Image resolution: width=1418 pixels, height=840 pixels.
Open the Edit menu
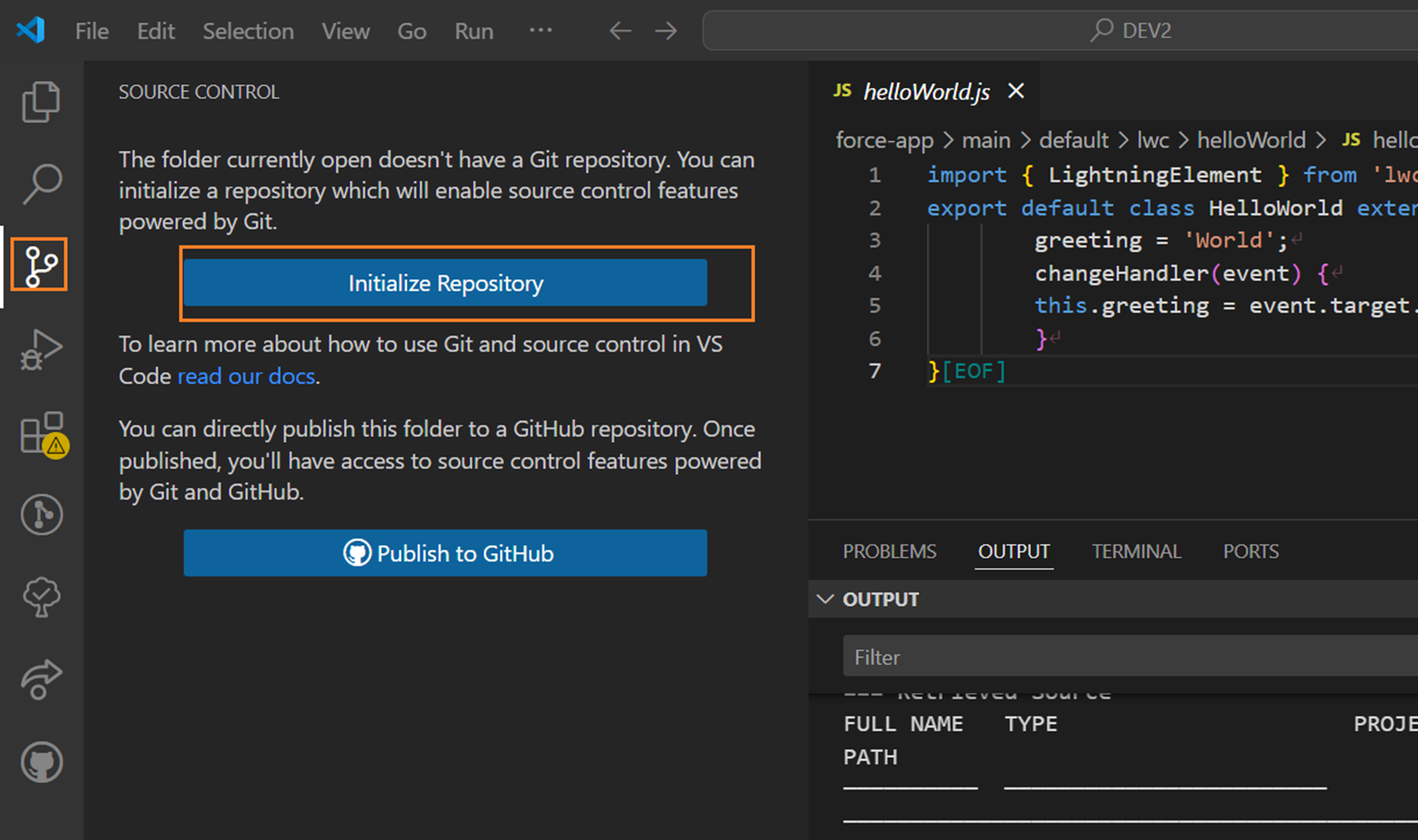pyautogui.click(x=156, y=31)
